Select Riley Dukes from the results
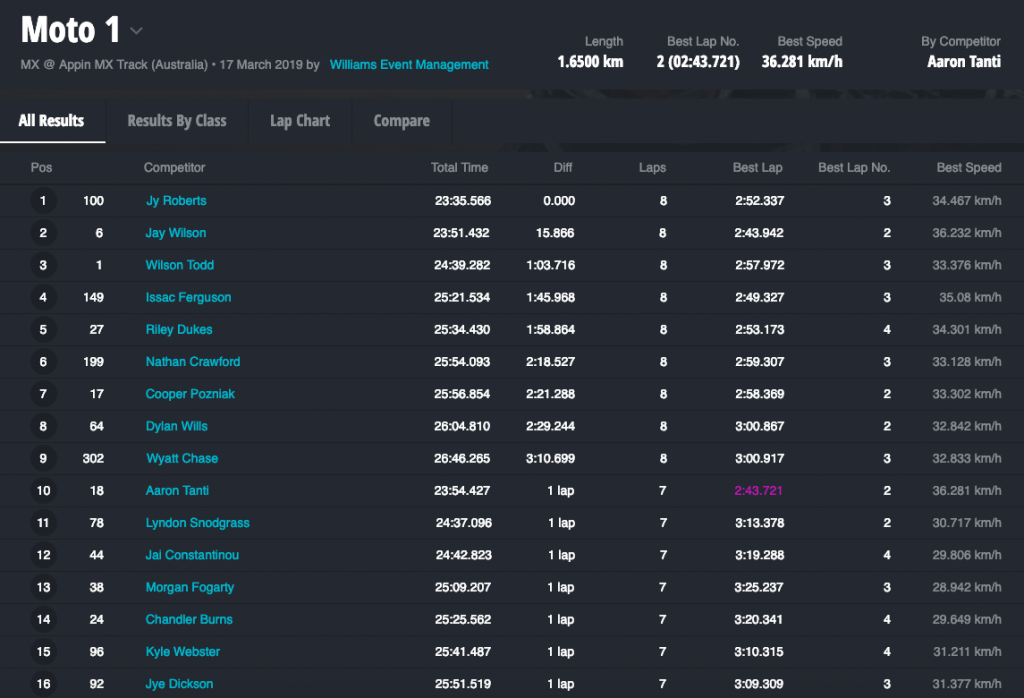The width and height of the screenshot is (1024, 698). pyautogui.click(x=179, y=330)
